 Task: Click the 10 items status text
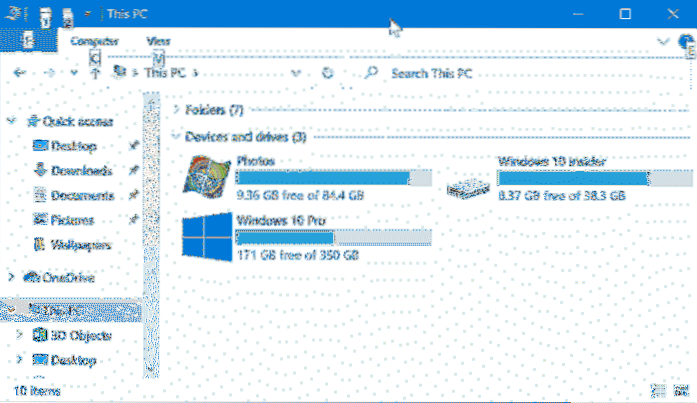[x=37, y=391]
